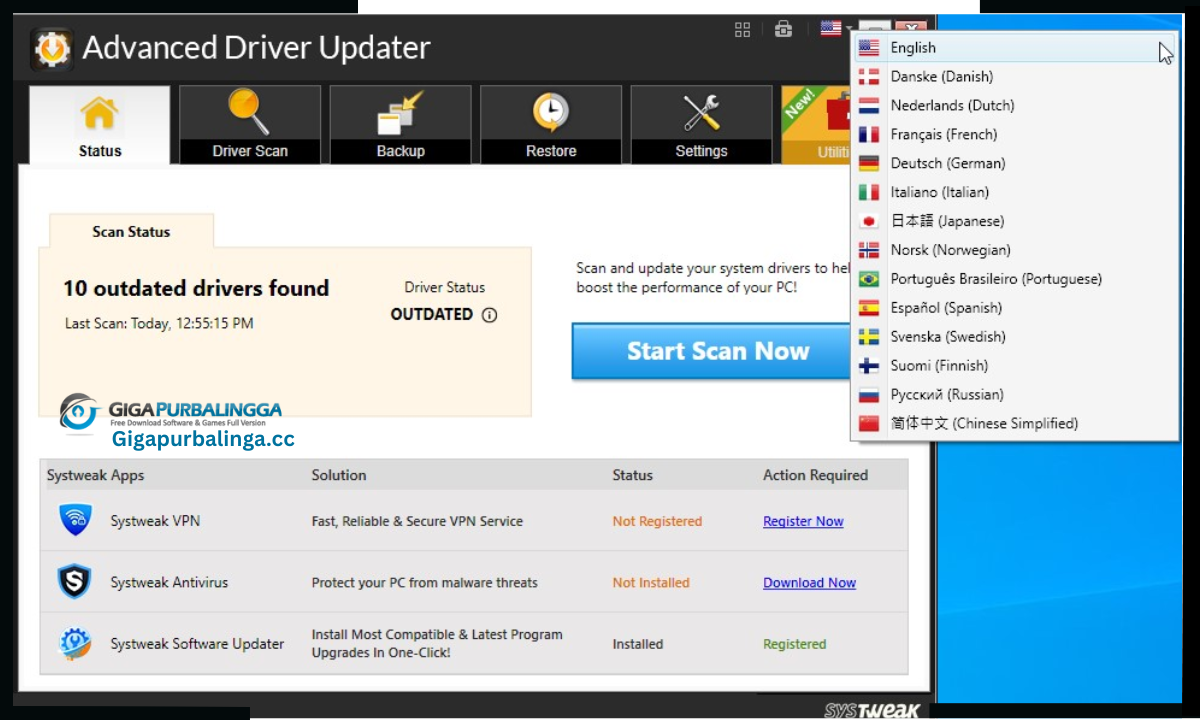1200x720 pixels.
Task: Open the Backup tab
Action: pos(400,125)
